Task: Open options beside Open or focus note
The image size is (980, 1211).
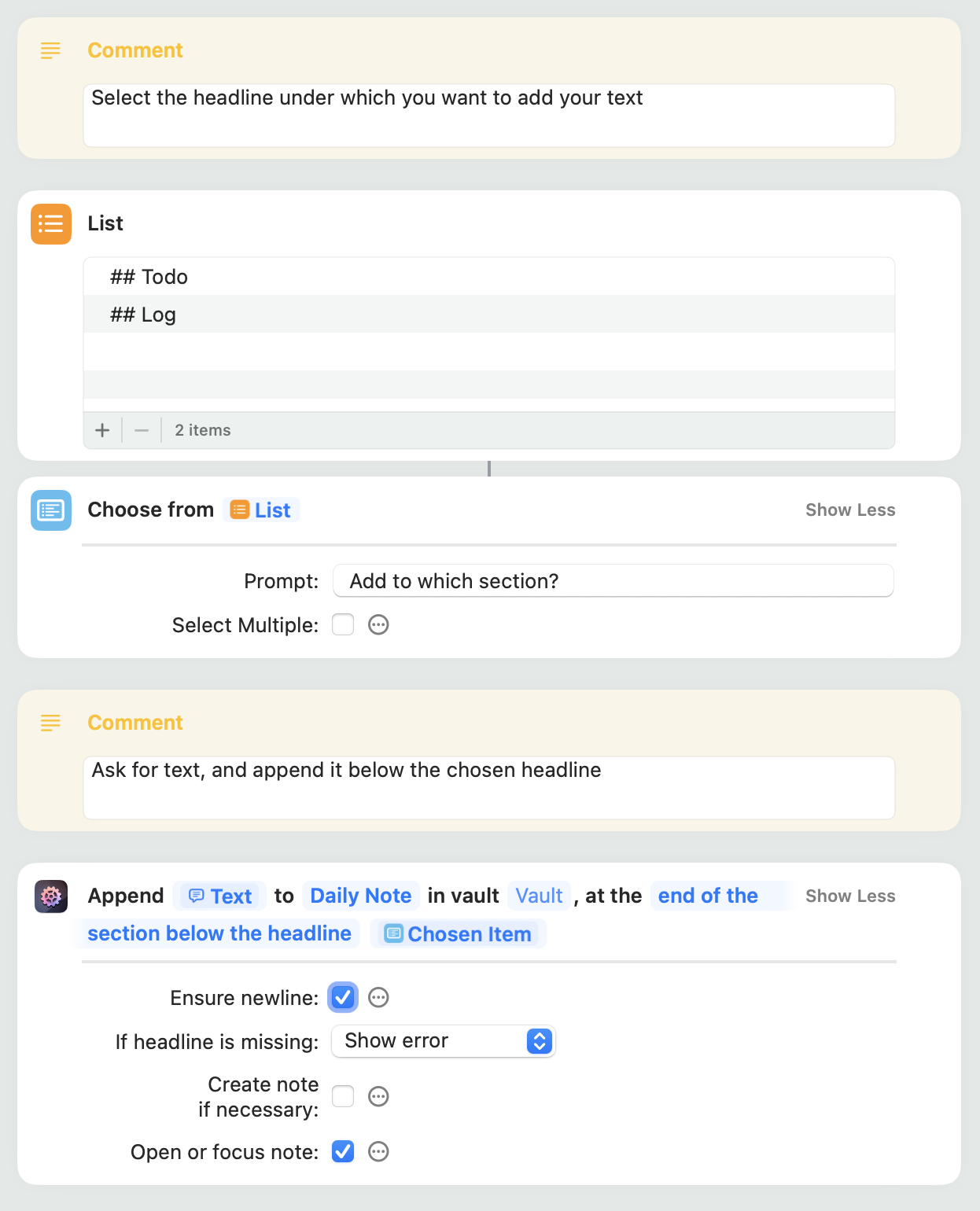Action: coord(378,1152)
